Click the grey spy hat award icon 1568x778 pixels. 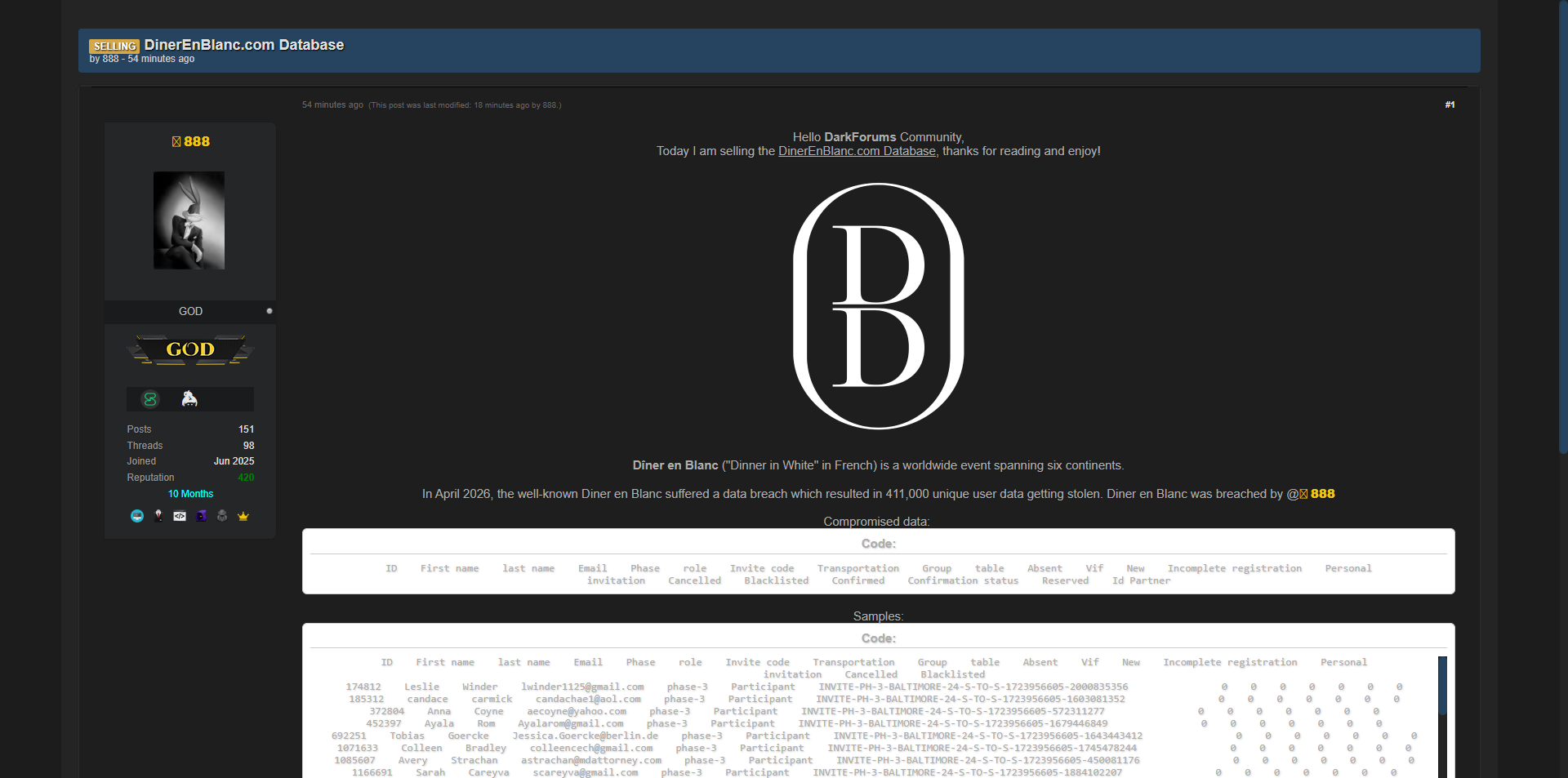point(222,516)
